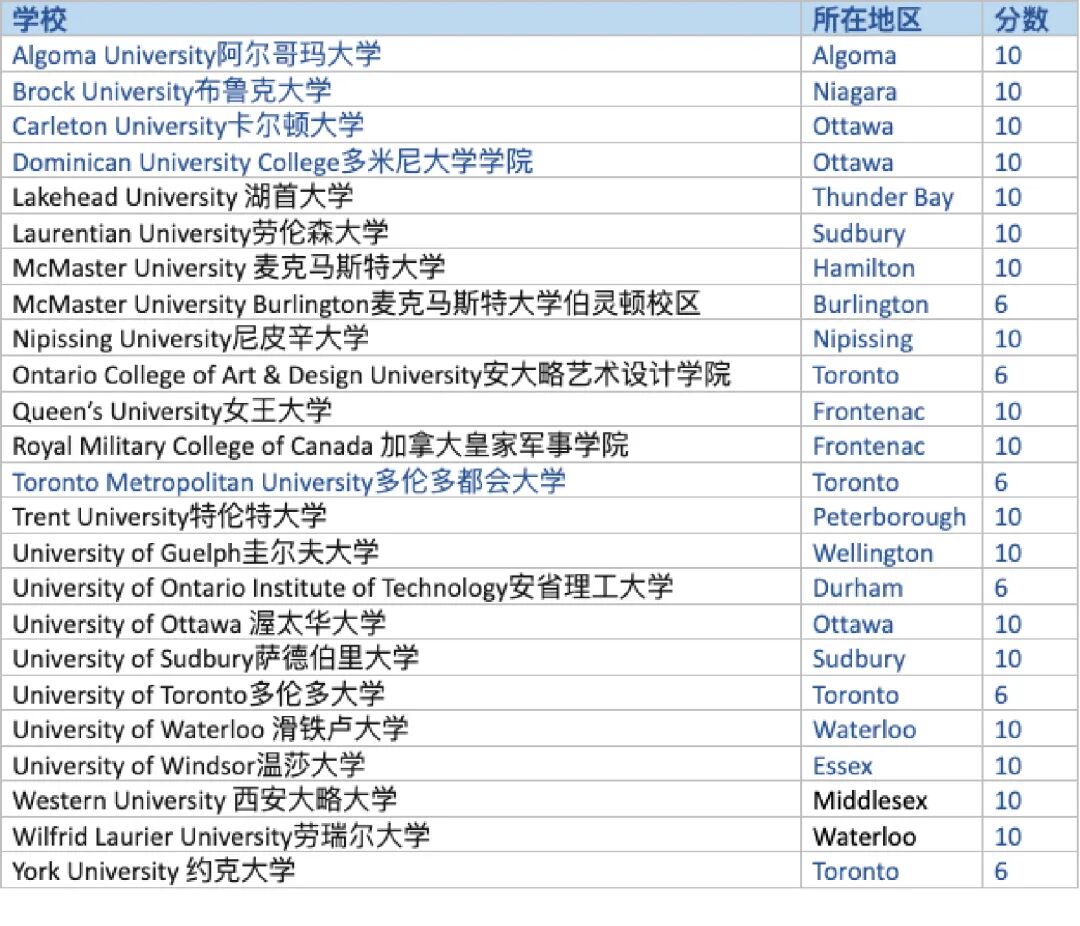Open the Dominican University College link

click(273, 162)
